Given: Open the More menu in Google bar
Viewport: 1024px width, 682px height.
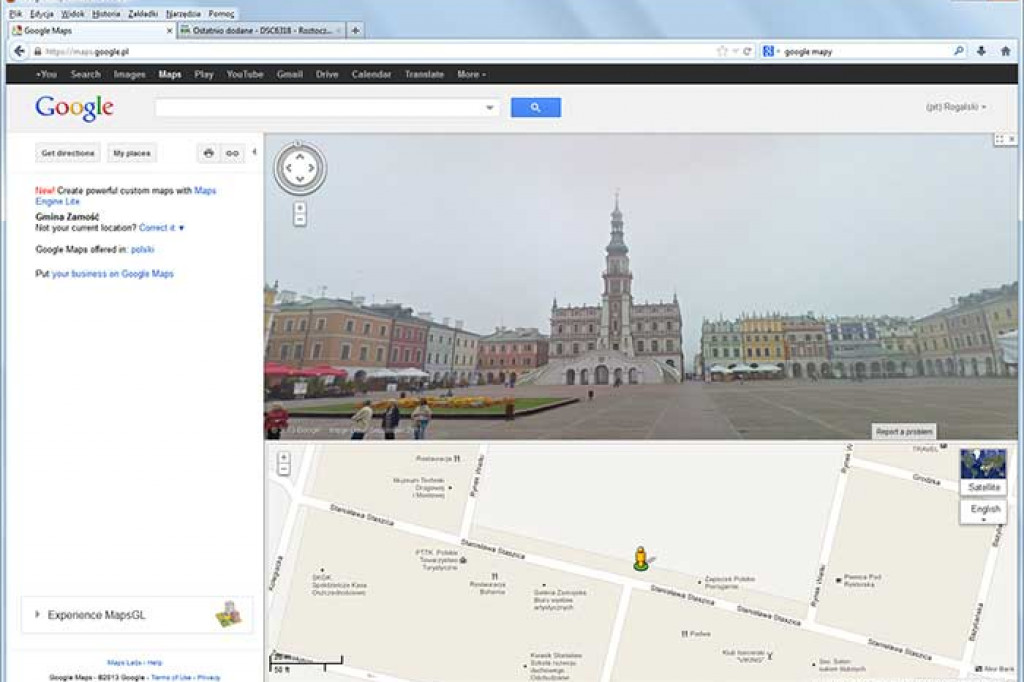Looking at the screenshot, I should coord(471,74).
